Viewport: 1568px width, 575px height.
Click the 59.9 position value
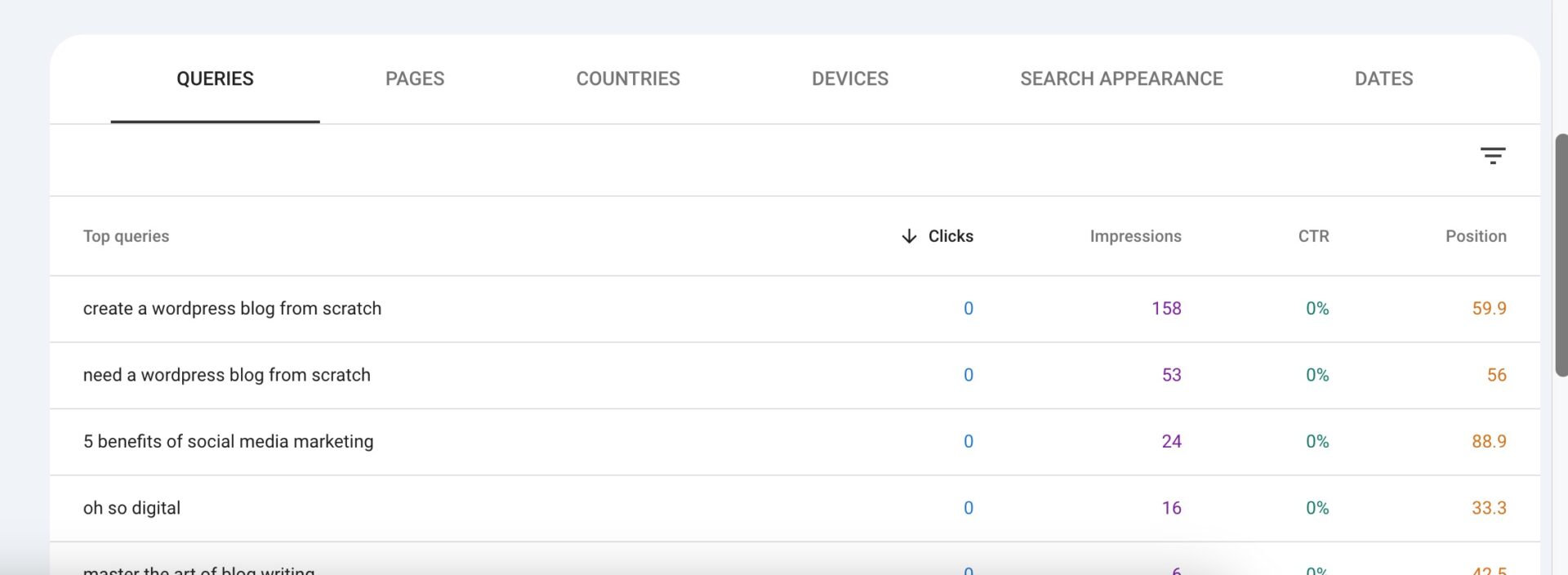click(x=1488, y=309)
